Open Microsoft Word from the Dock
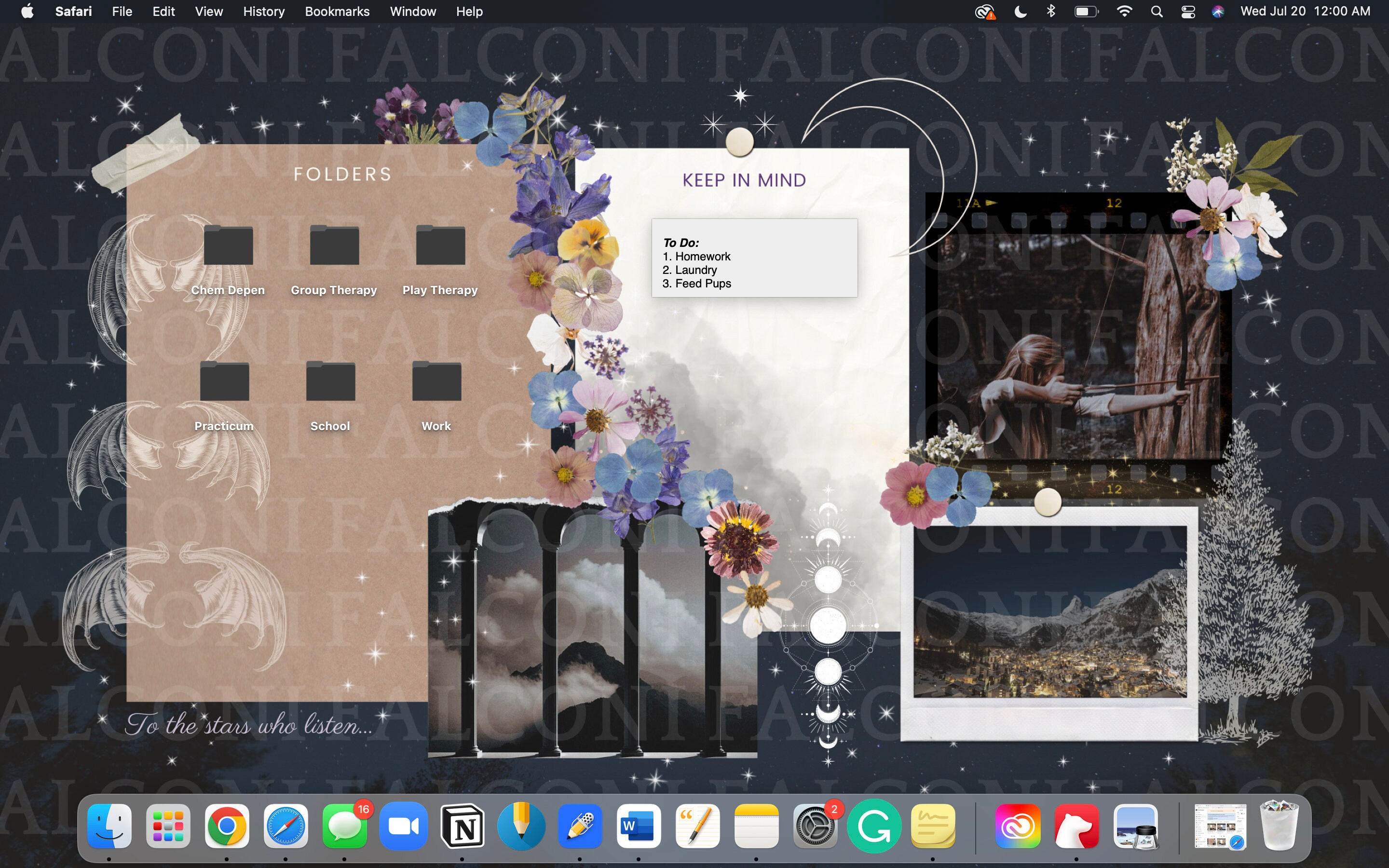 [x=639, y=827]
